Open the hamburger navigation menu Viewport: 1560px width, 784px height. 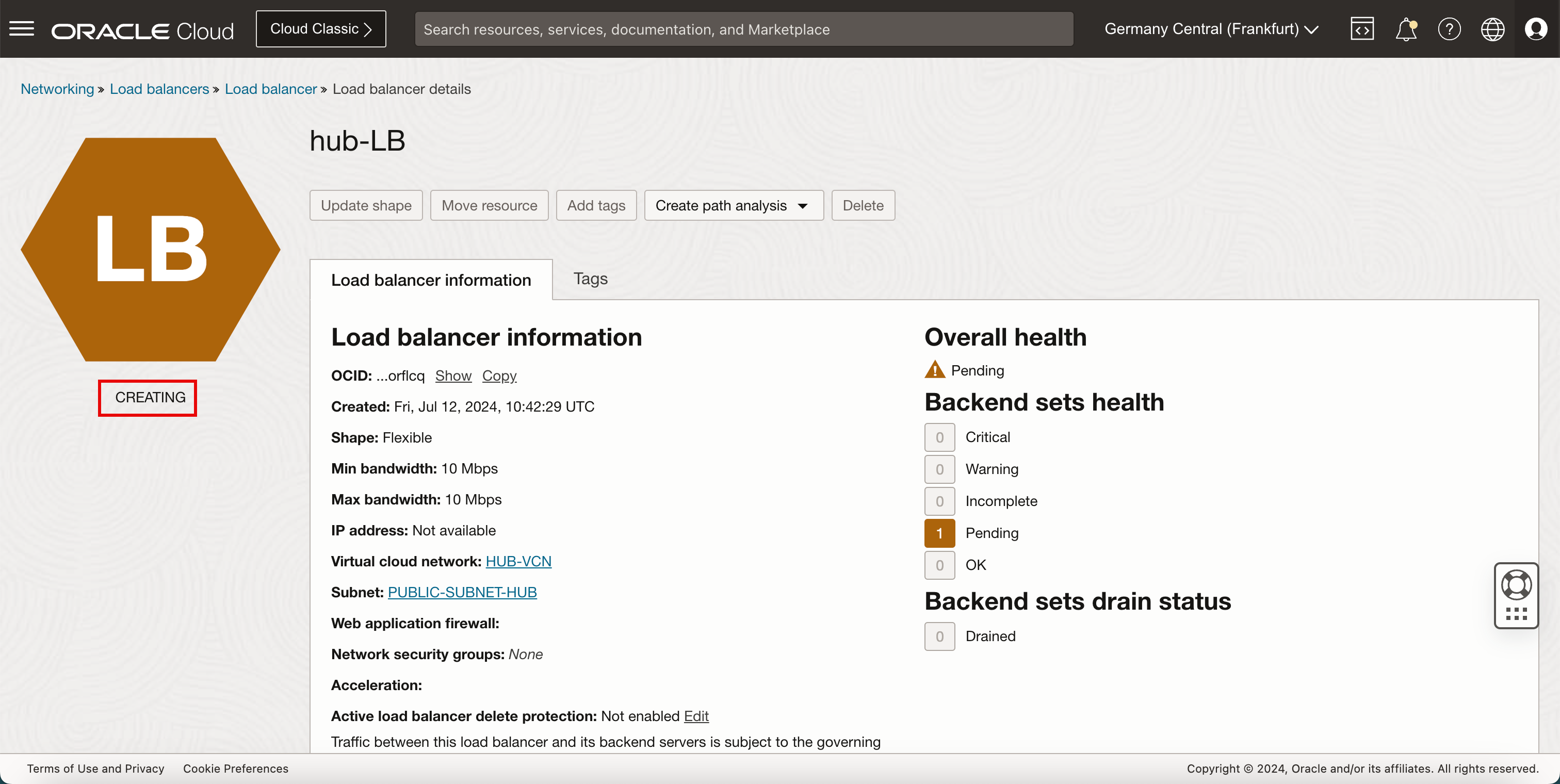[22, 28]
